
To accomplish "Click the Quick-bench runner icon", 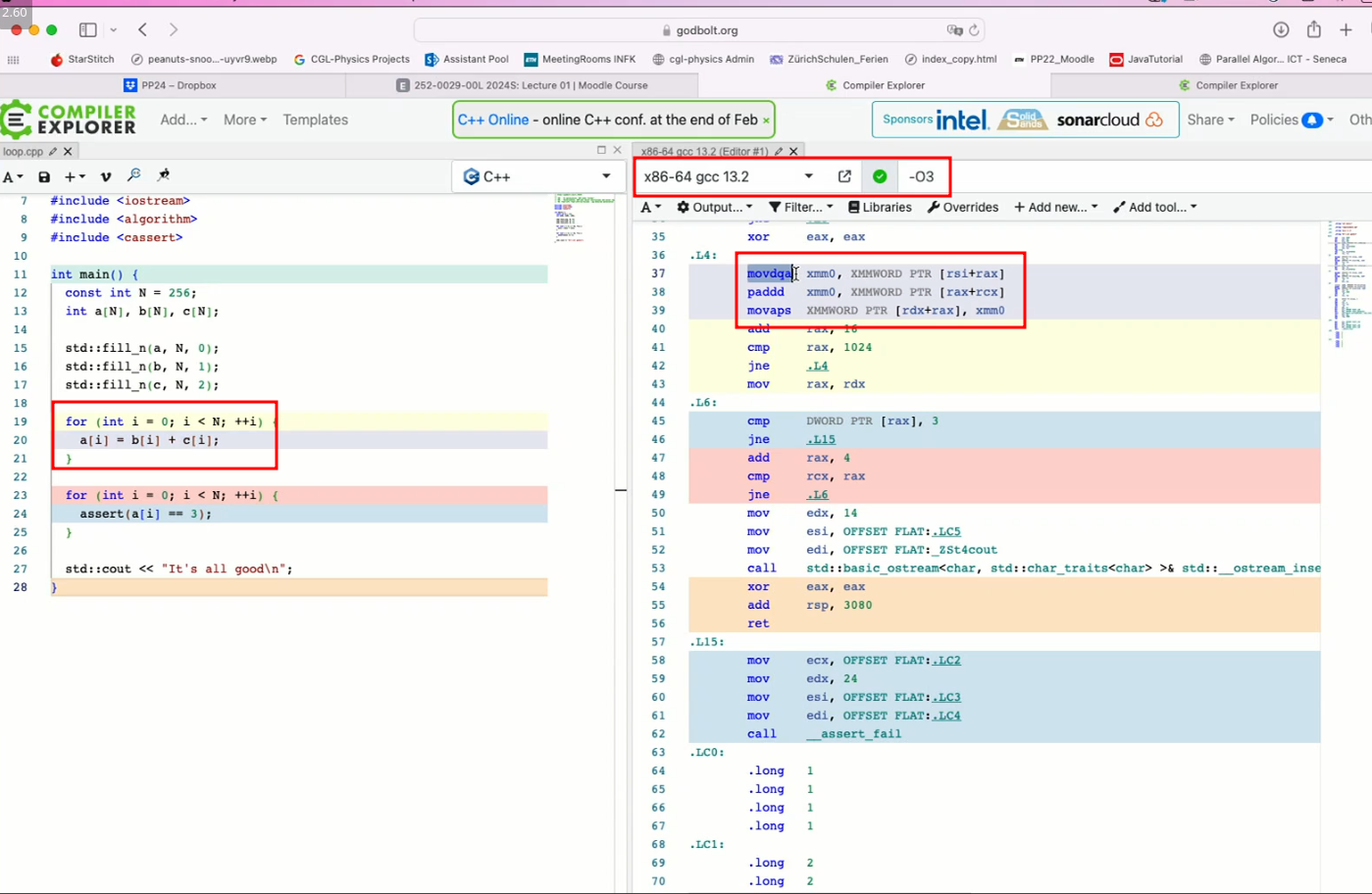I will tap(164, 175).
